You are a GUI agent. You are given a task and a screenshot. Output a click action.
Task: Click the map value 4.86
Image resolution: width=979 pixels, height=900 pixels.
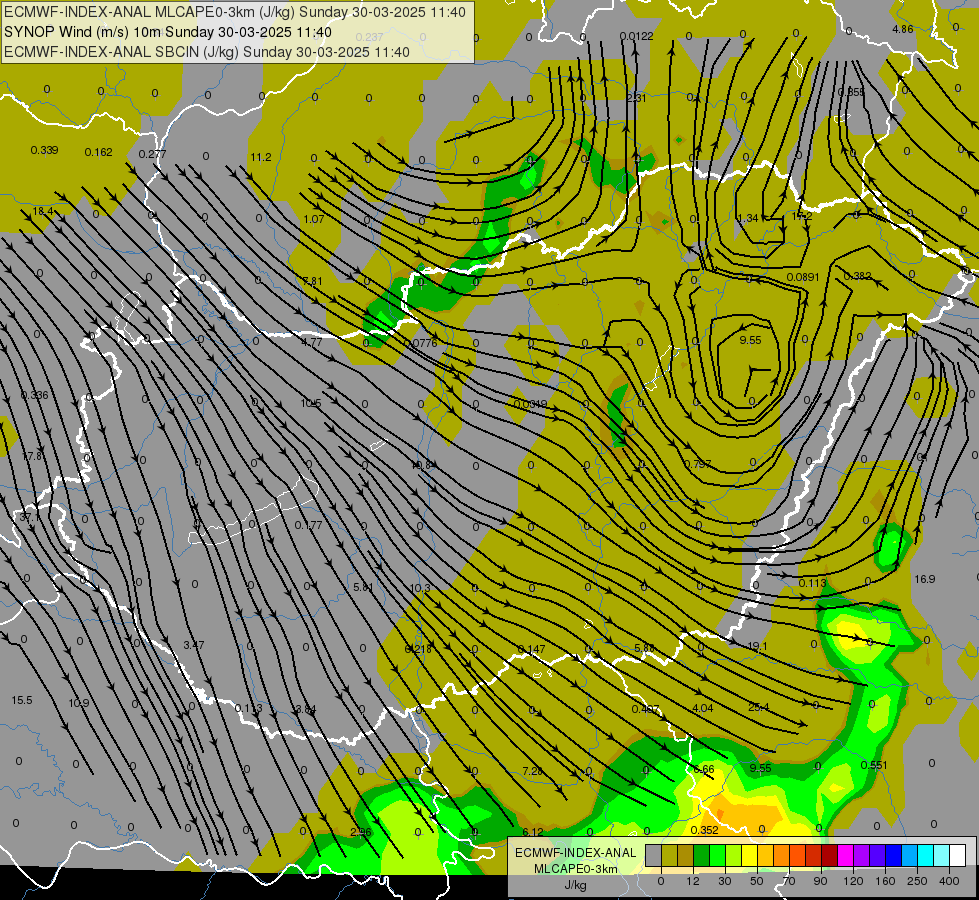click(903, 29)
